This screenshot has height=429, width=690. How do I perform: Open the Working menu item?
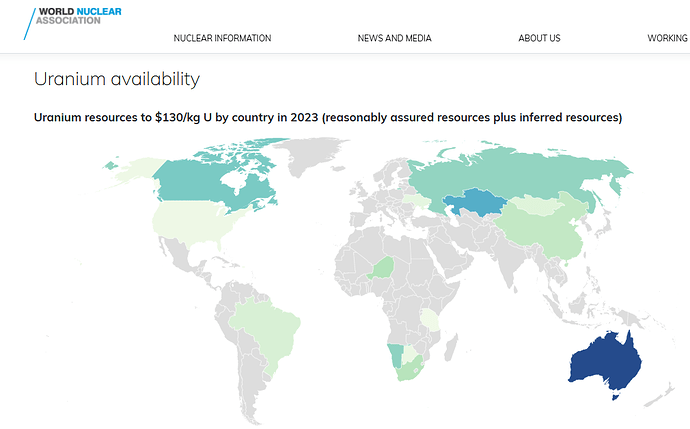click(667, 38)
